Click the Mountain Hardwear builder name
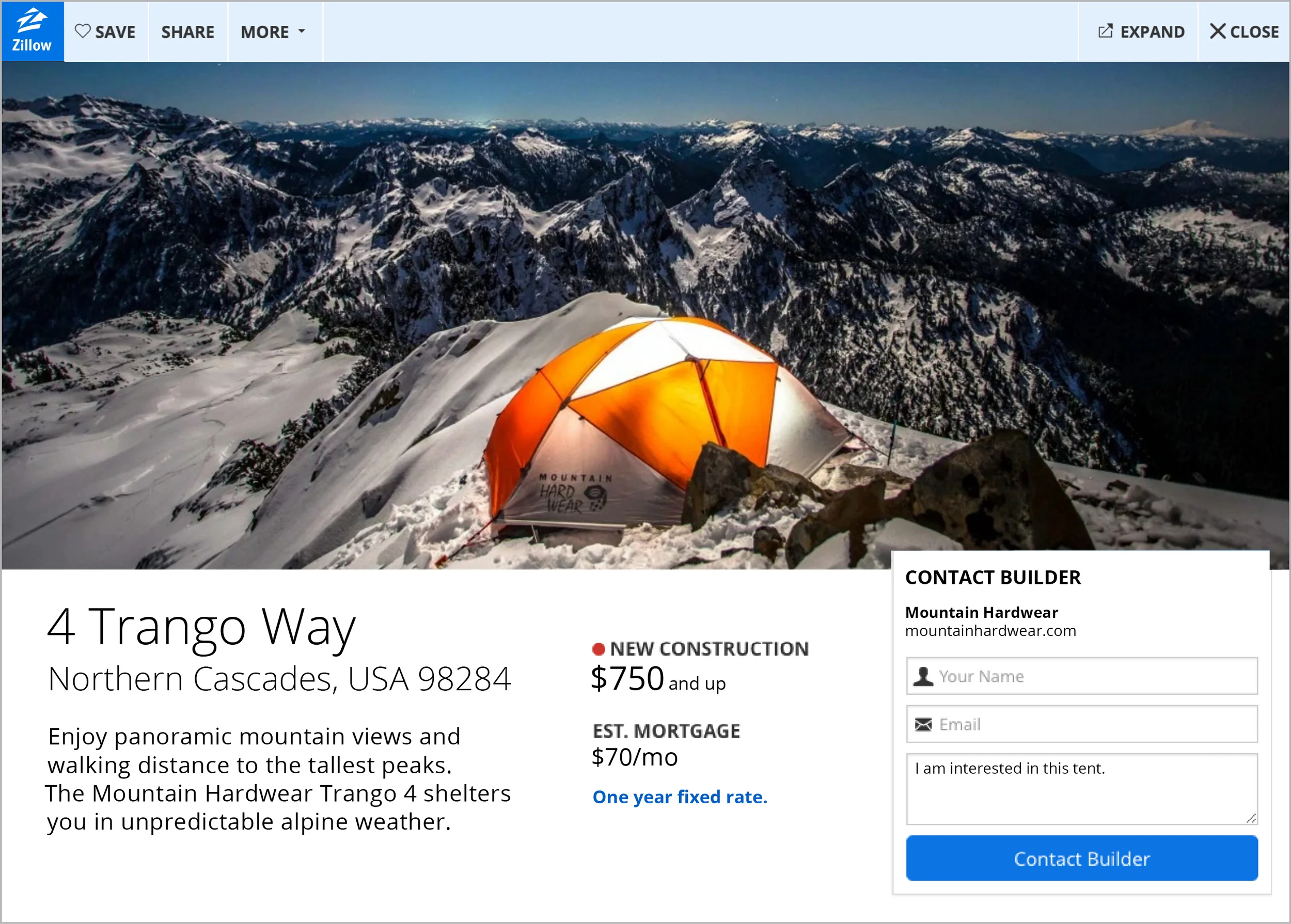This screenshot has height=924, width=1291. point(981,612)
